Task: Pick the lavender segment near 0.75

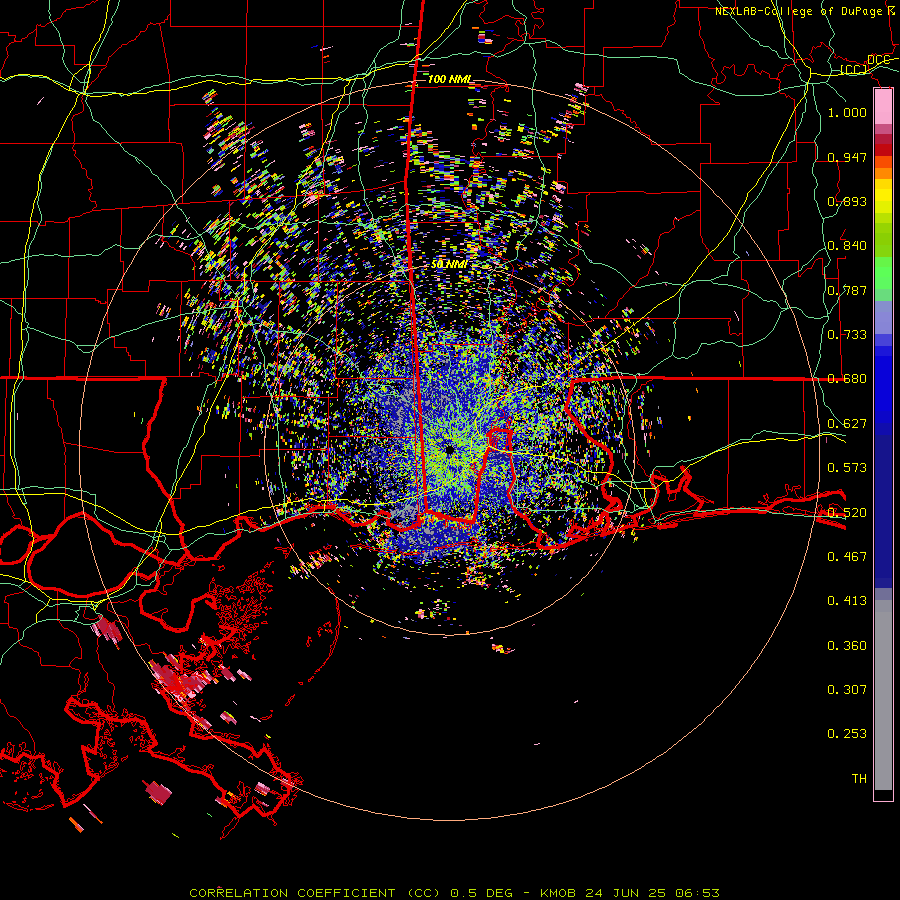Action: 883,317
